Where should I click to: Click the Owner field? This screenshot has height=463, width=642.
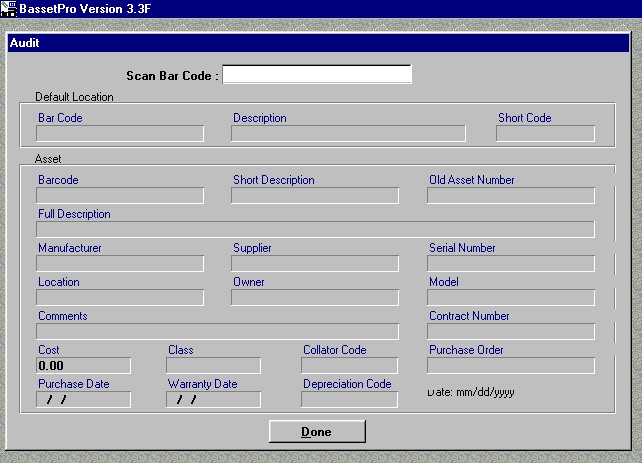(x=315, y=297)
